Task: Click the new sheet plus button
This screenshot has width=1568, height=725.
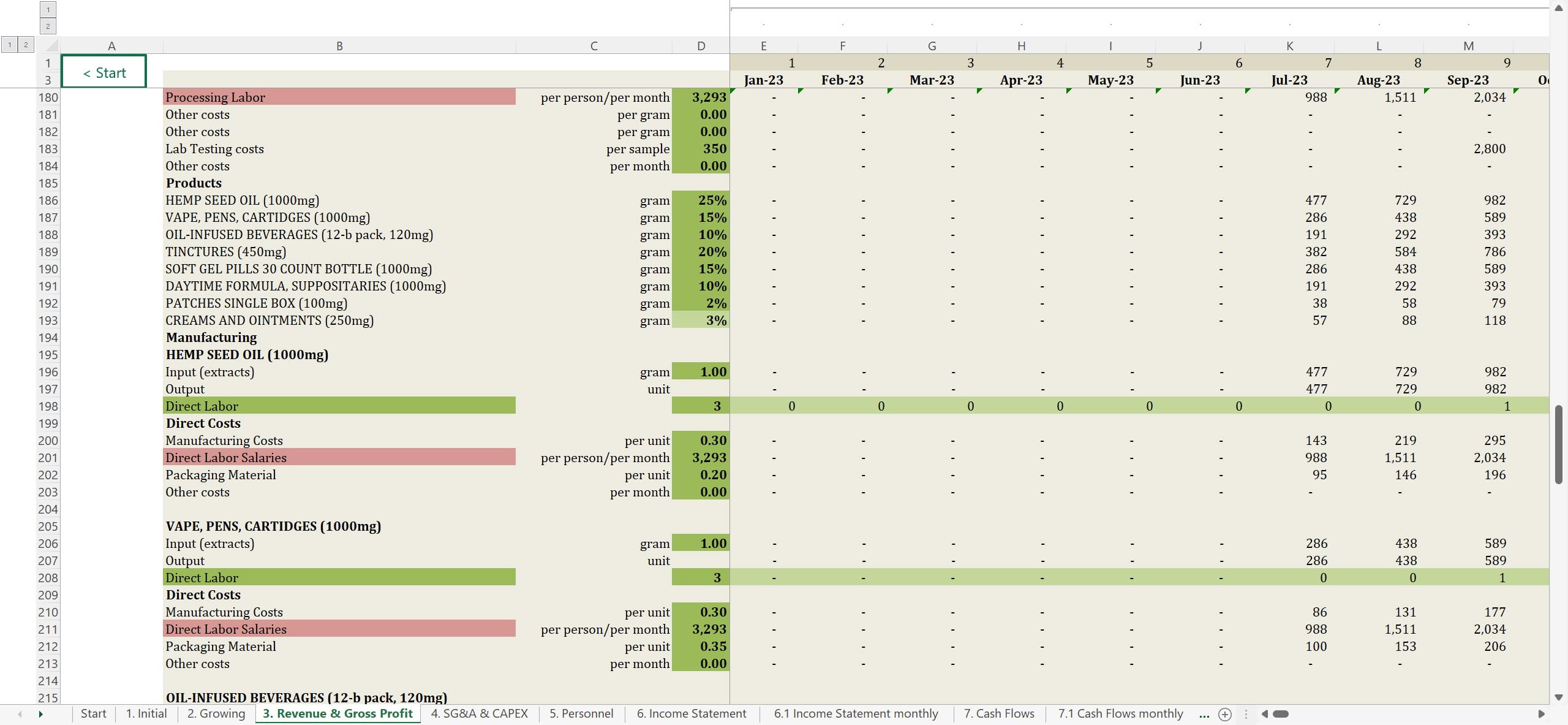Action: [1224, 714]
